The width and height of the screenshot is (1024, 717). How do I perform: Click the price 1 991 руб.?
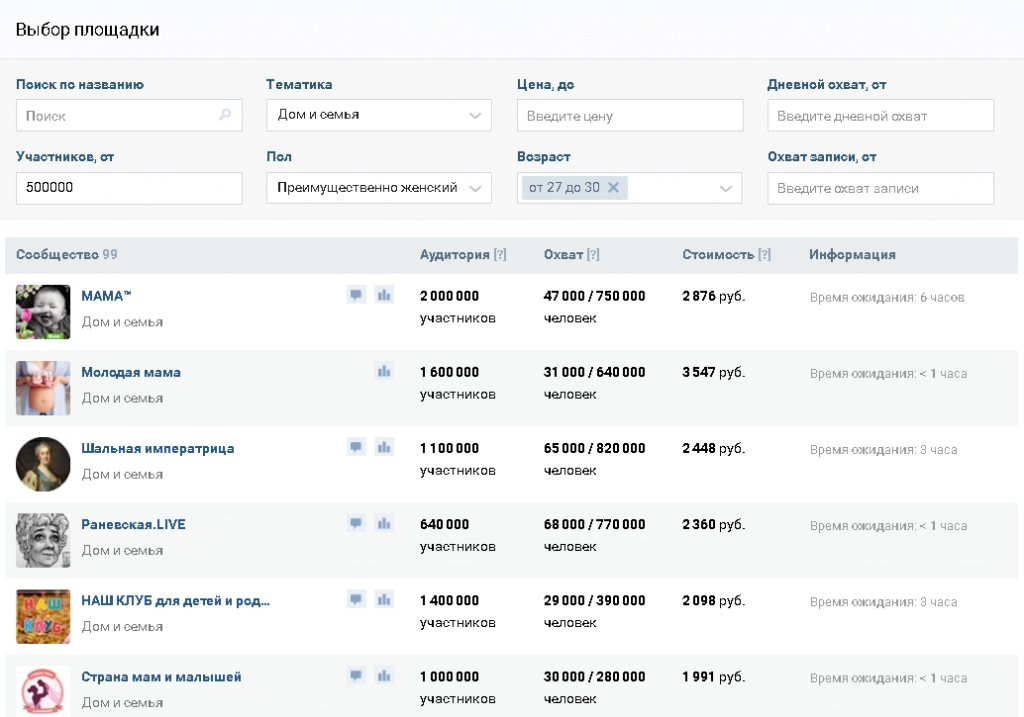tap(713, 677)
